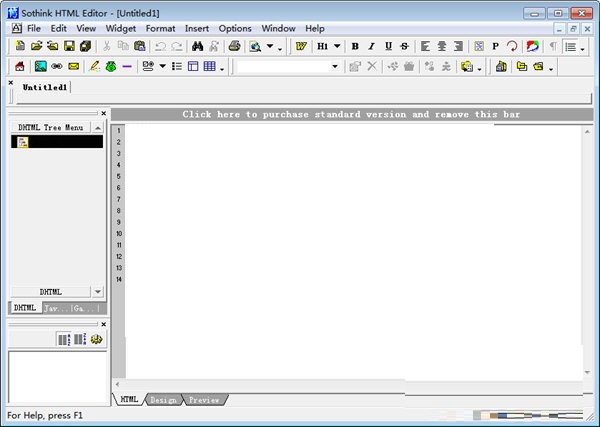Click the red line break arrow icon
Screen dimensions: 600x427
click(512, 46)
